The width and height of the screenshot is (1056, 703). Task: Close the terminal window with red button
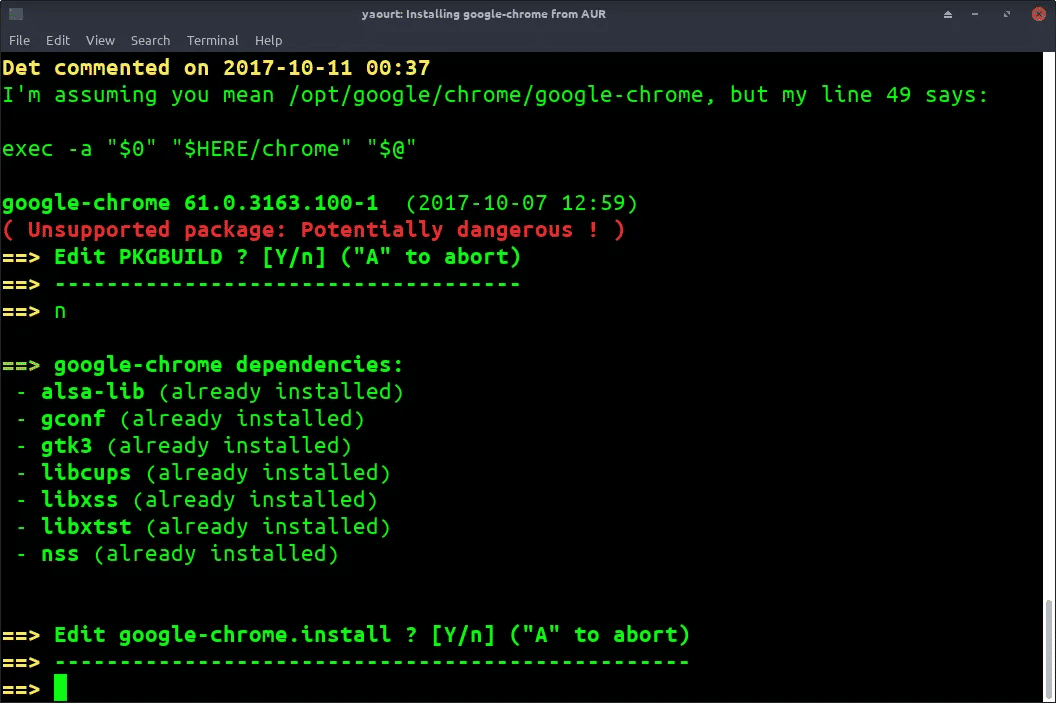click(x=1038, y=14)
